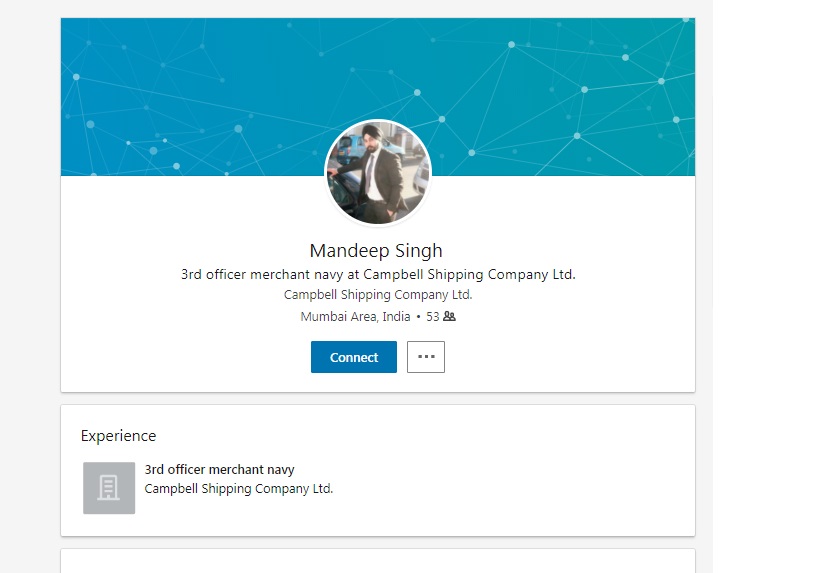This screenshot has height=573, width=819.
Task: Select the Mandeep Singh profile name
Action: pyautogui.click(x=376, y=250)
